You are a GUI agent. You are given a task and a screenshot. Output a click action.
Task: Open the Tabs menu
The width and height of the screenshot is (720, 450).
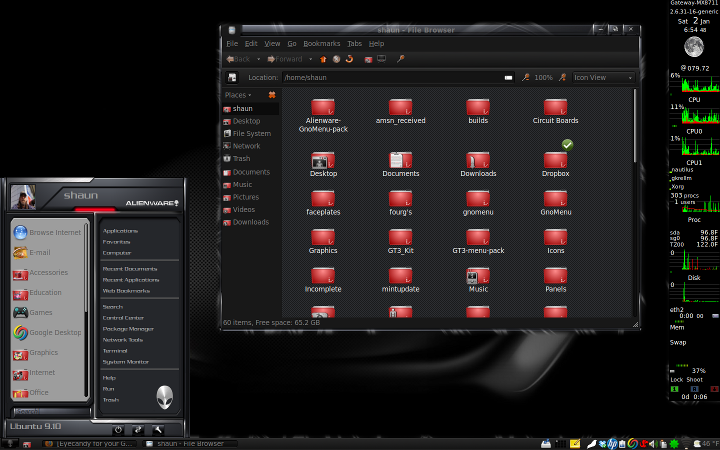[x=354, y=44]
